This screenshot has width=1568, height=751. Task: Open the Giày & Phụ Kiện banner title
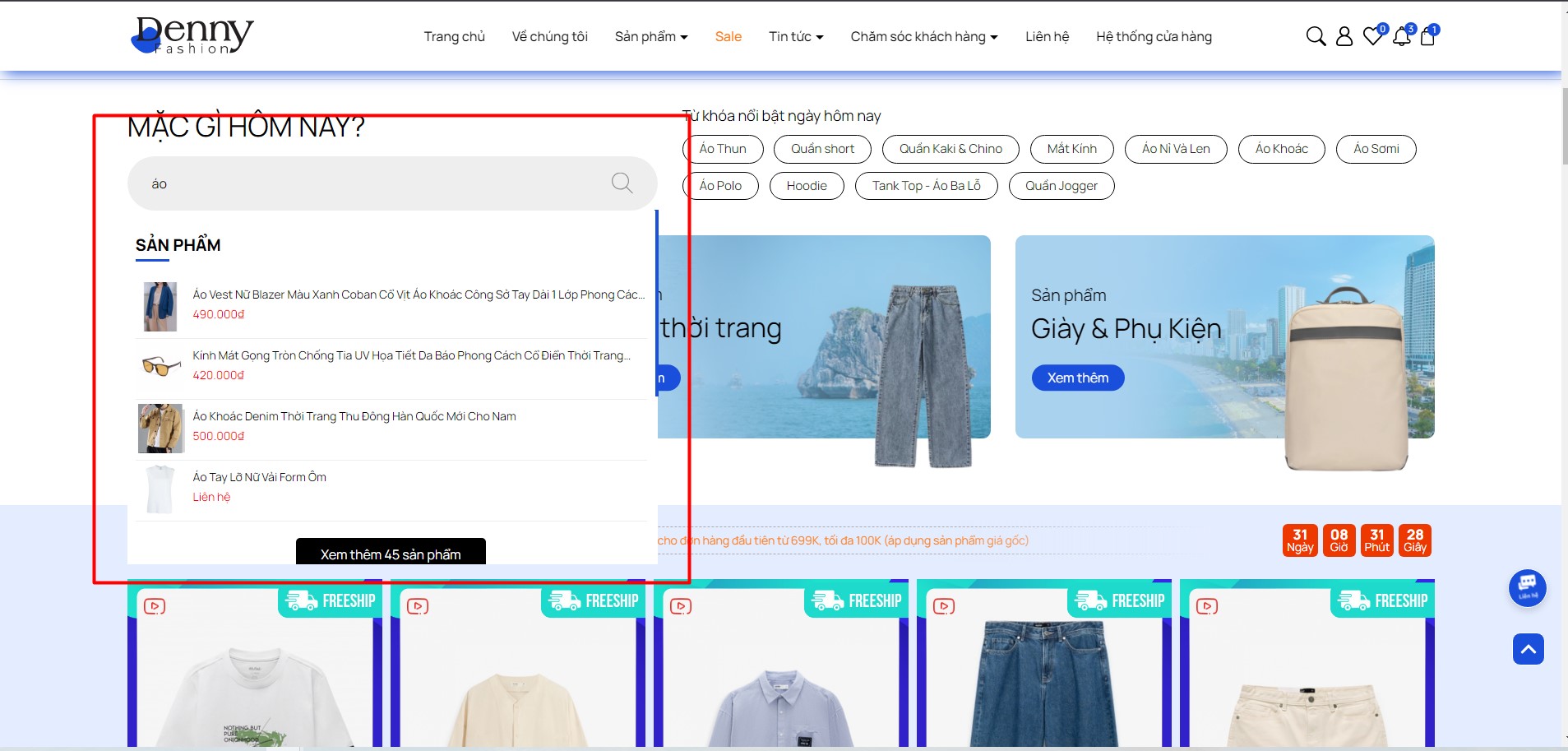click(x=1126, y=329)
